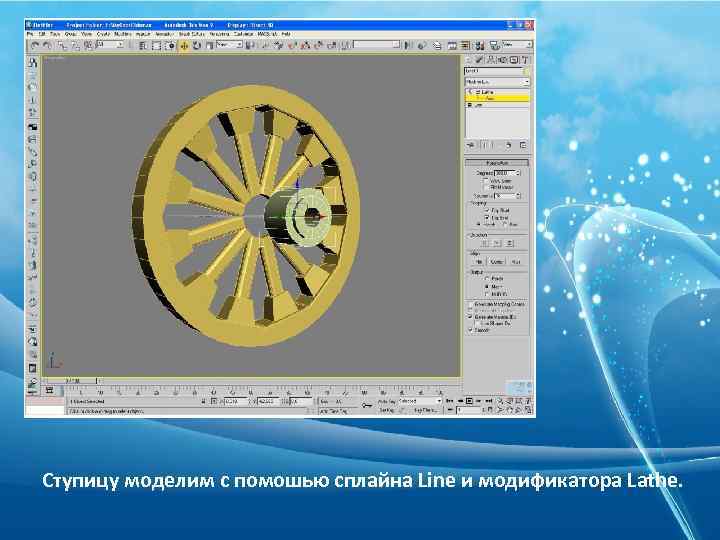
Task: Toggle the Flip Normals checkbox
Action: 486,187
